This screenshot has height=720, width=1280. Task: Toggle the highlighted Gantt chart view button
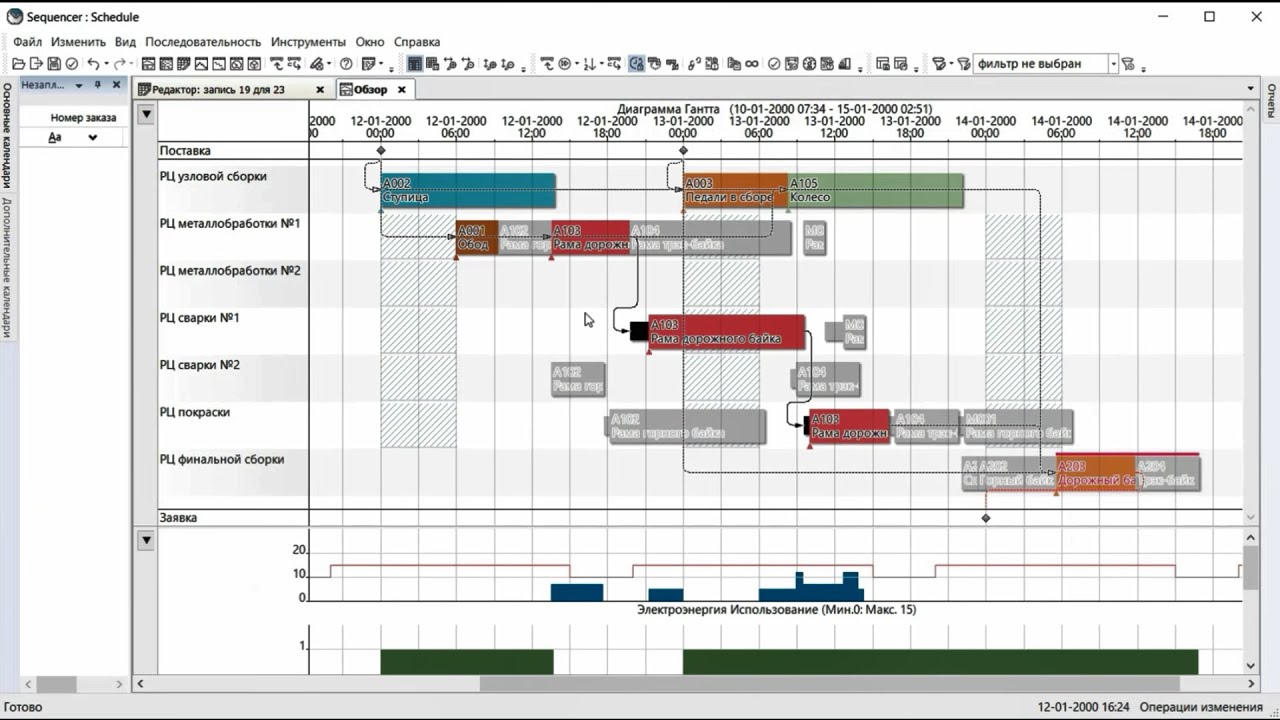pos(414,64)
